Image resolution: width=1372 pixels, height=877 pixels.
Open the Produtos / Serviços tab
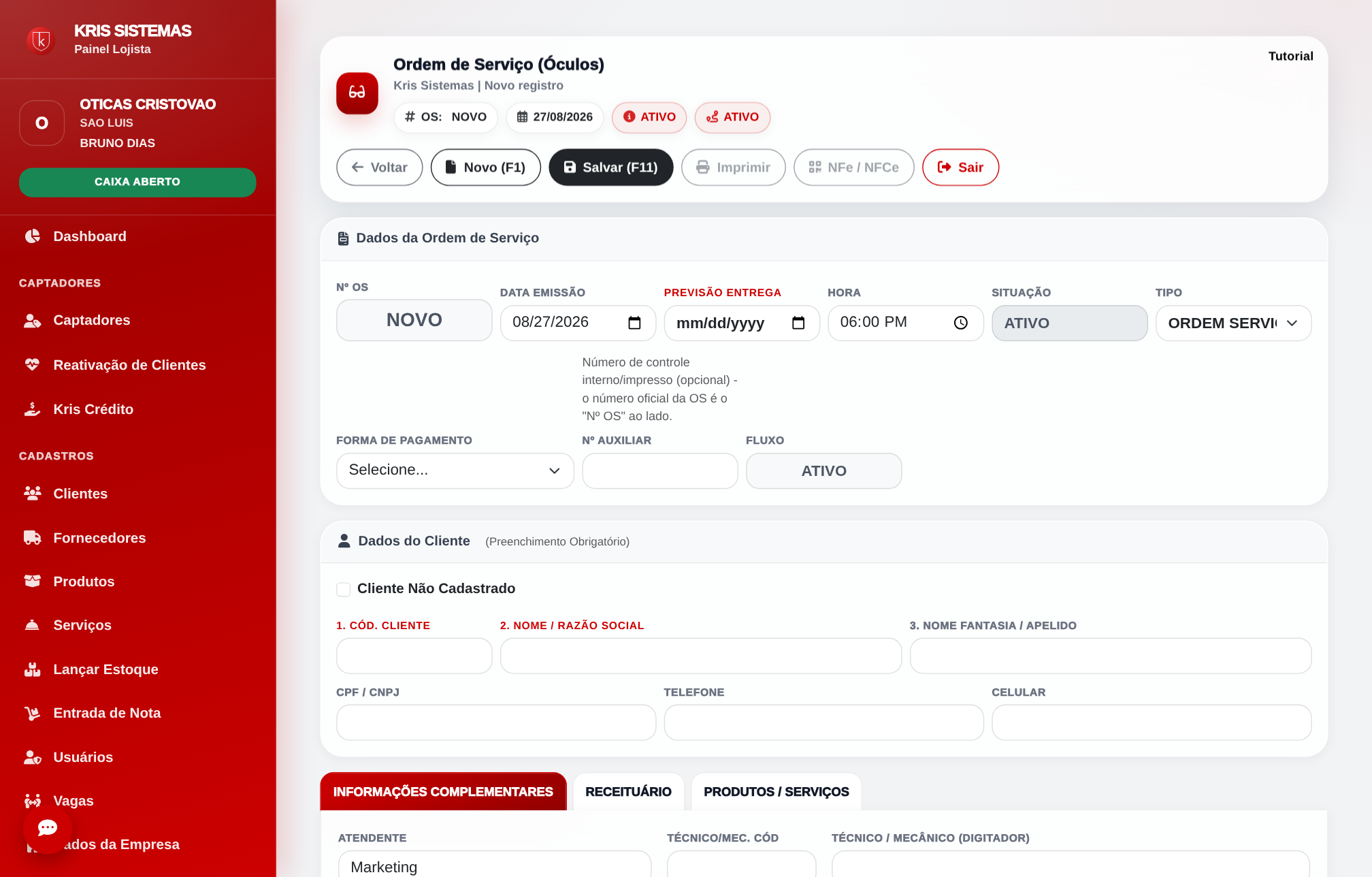point(777,791)
